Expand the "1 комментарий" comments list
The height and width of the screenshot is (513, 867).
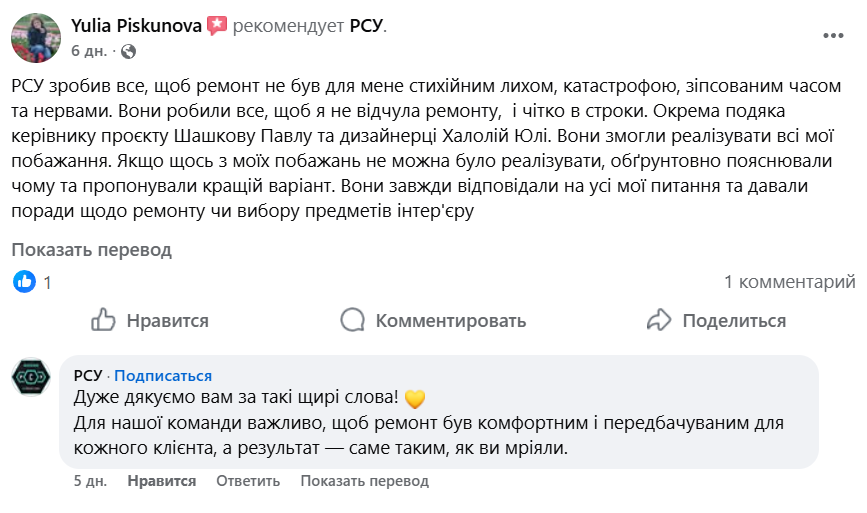click(789, 282)
